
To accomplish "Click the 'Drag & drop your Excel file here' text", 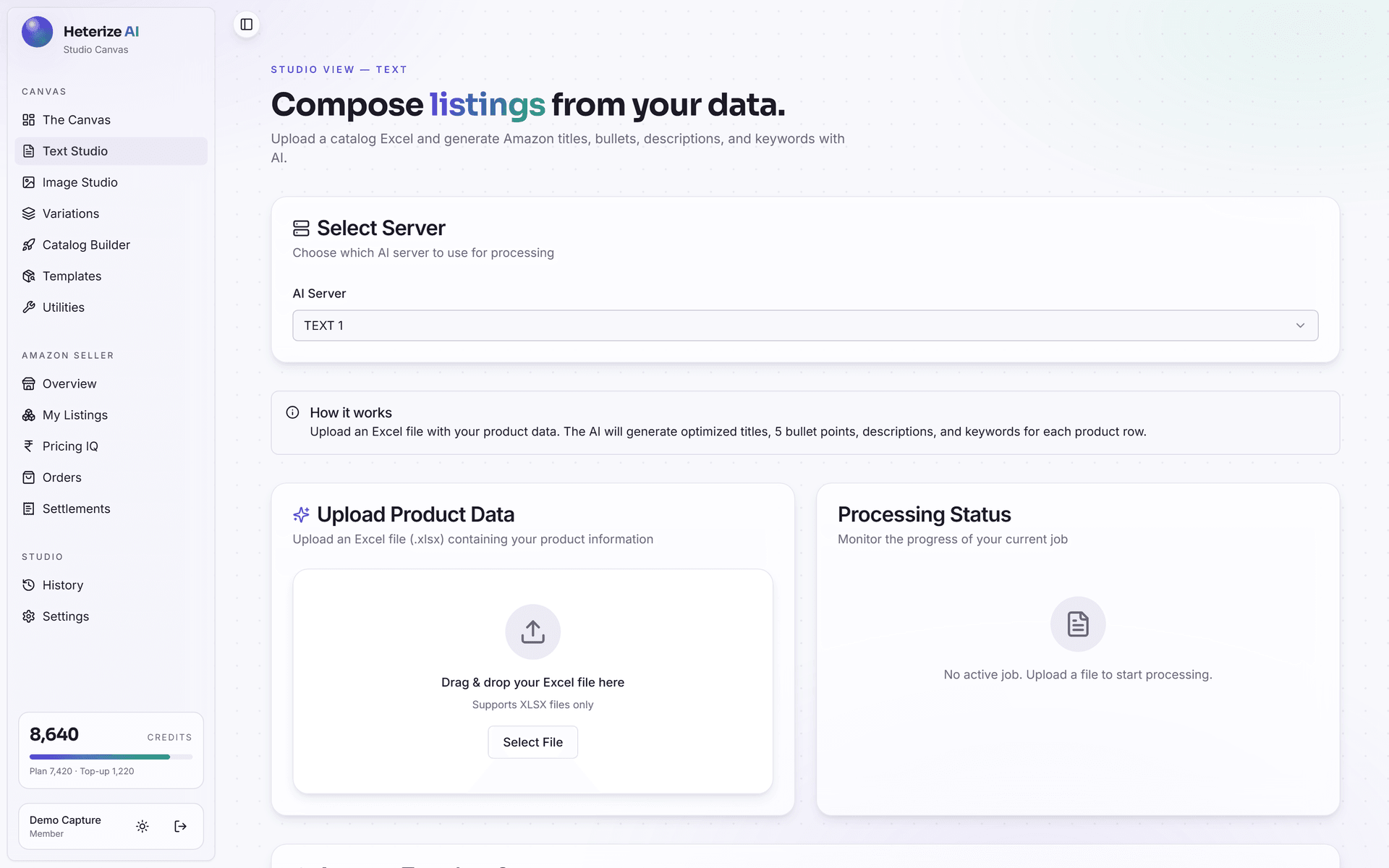I will [533, 682].
